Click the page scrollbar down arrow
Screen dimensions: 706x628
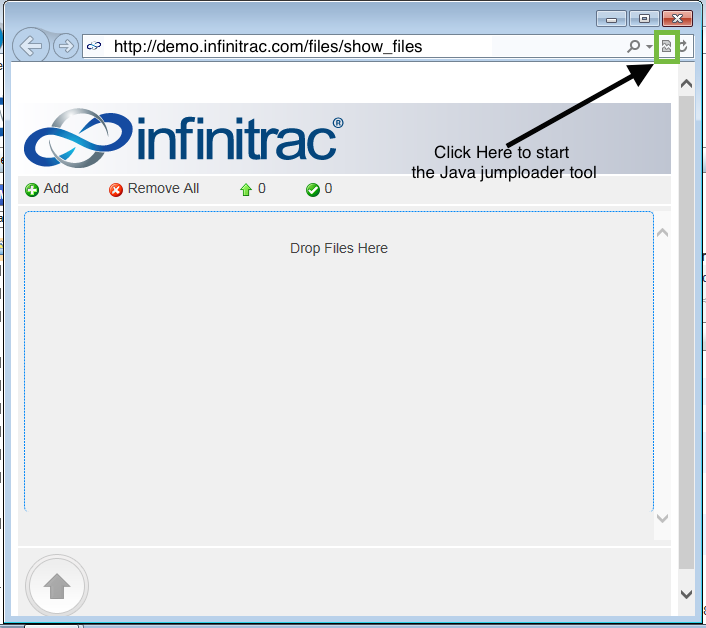686,594
